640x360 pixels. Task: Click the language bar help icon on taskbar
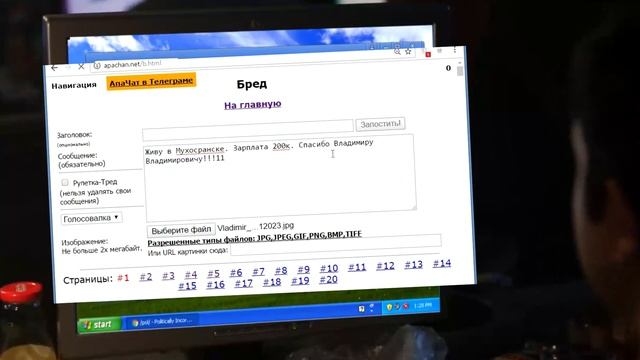(x=361, y=309)
